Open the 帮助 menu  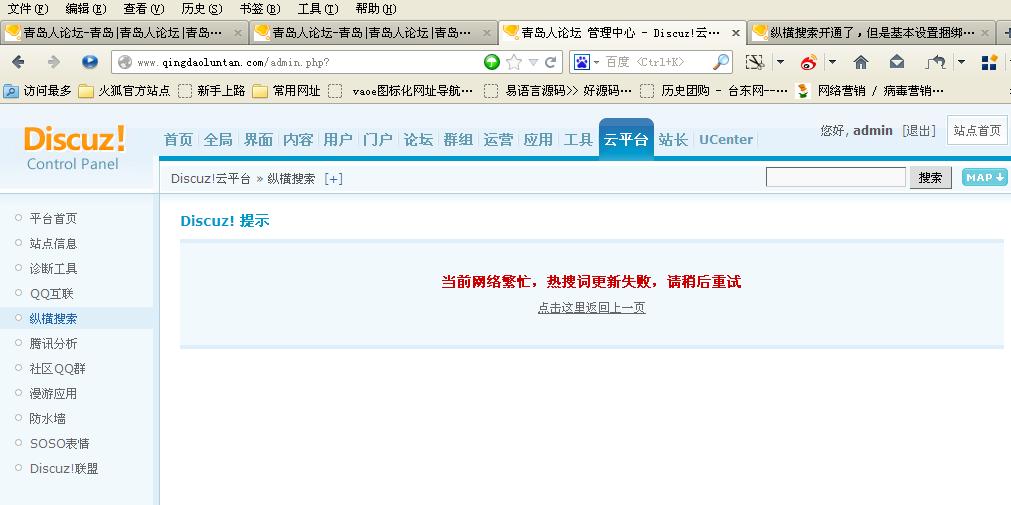(x=376, y=9)
